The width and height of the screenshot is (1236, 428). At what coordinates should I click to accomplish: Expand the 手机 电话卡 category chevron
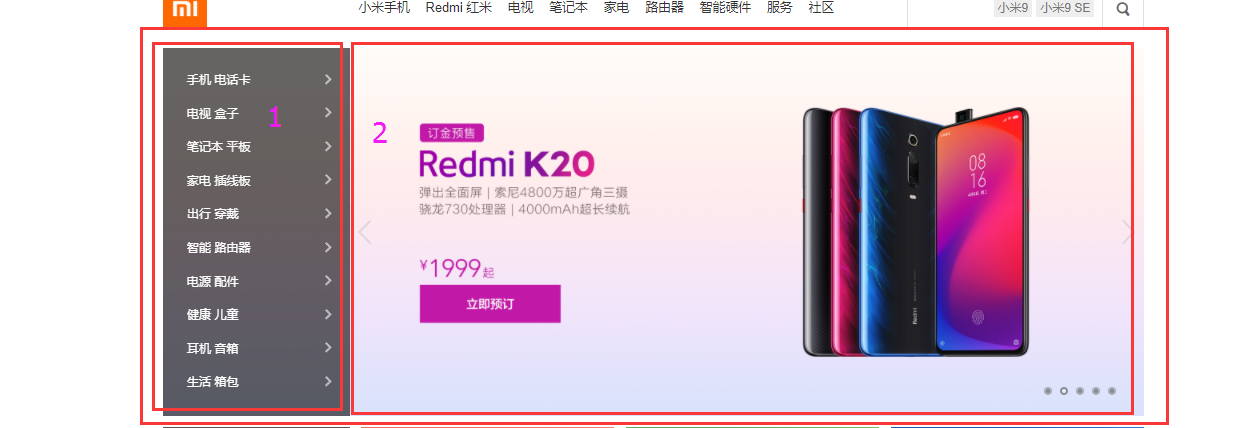pyautogui.click(x=328, y=79)
